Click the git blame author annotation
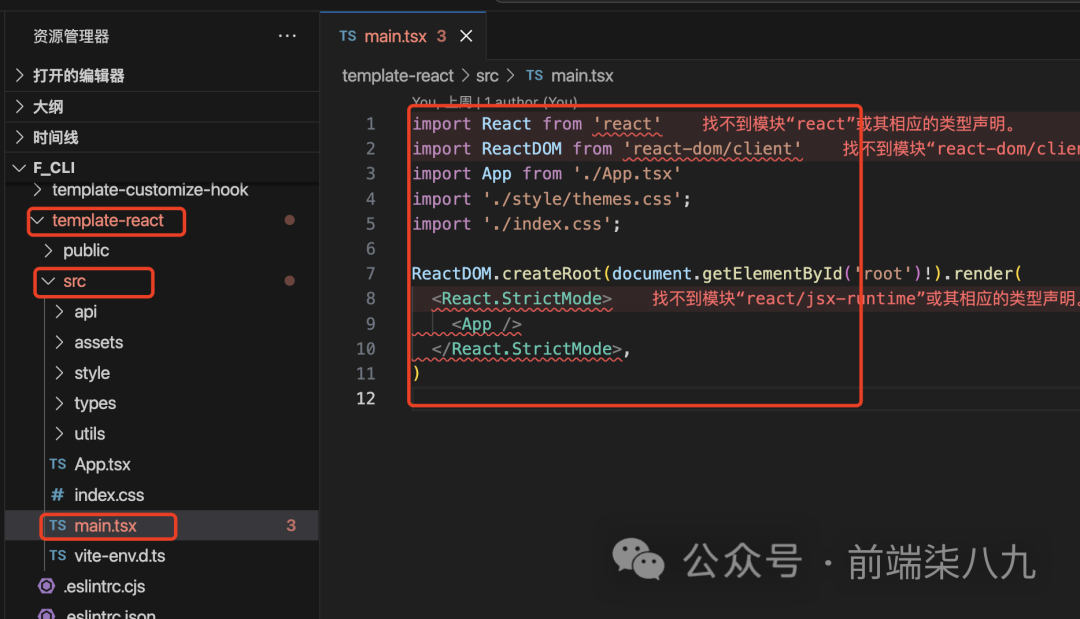The width and height of the screenshot is (1080, 619). tap(495, 103)
